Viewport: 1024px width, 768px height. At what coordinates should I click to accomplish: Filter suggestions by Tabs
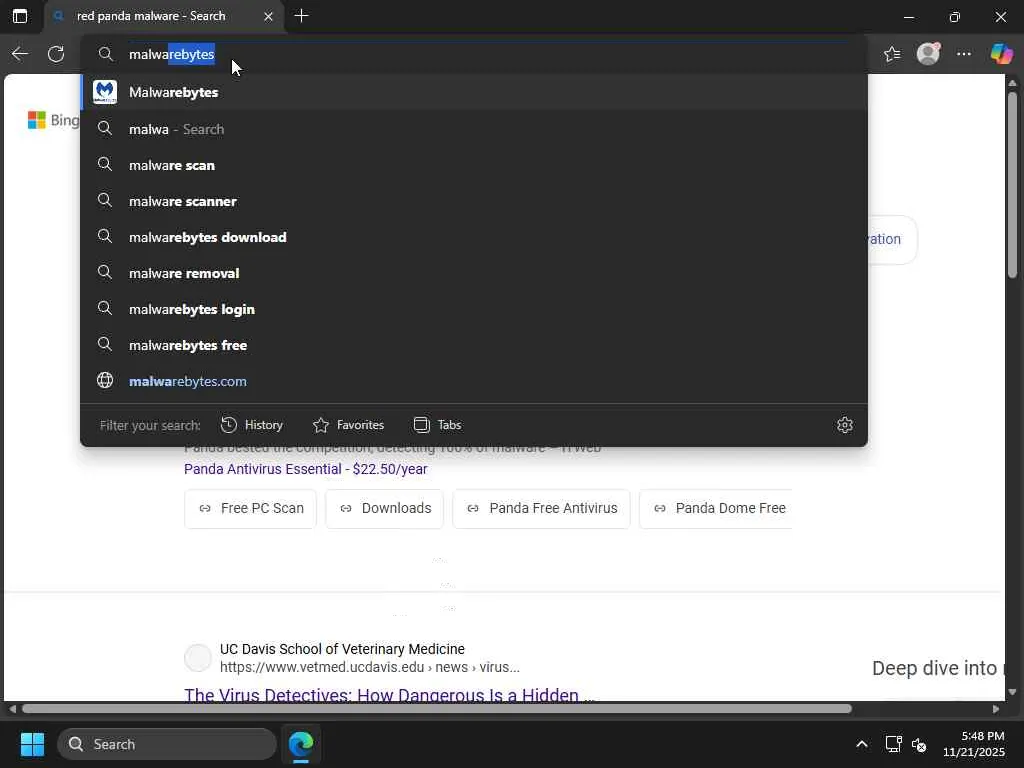pos(438,425)
